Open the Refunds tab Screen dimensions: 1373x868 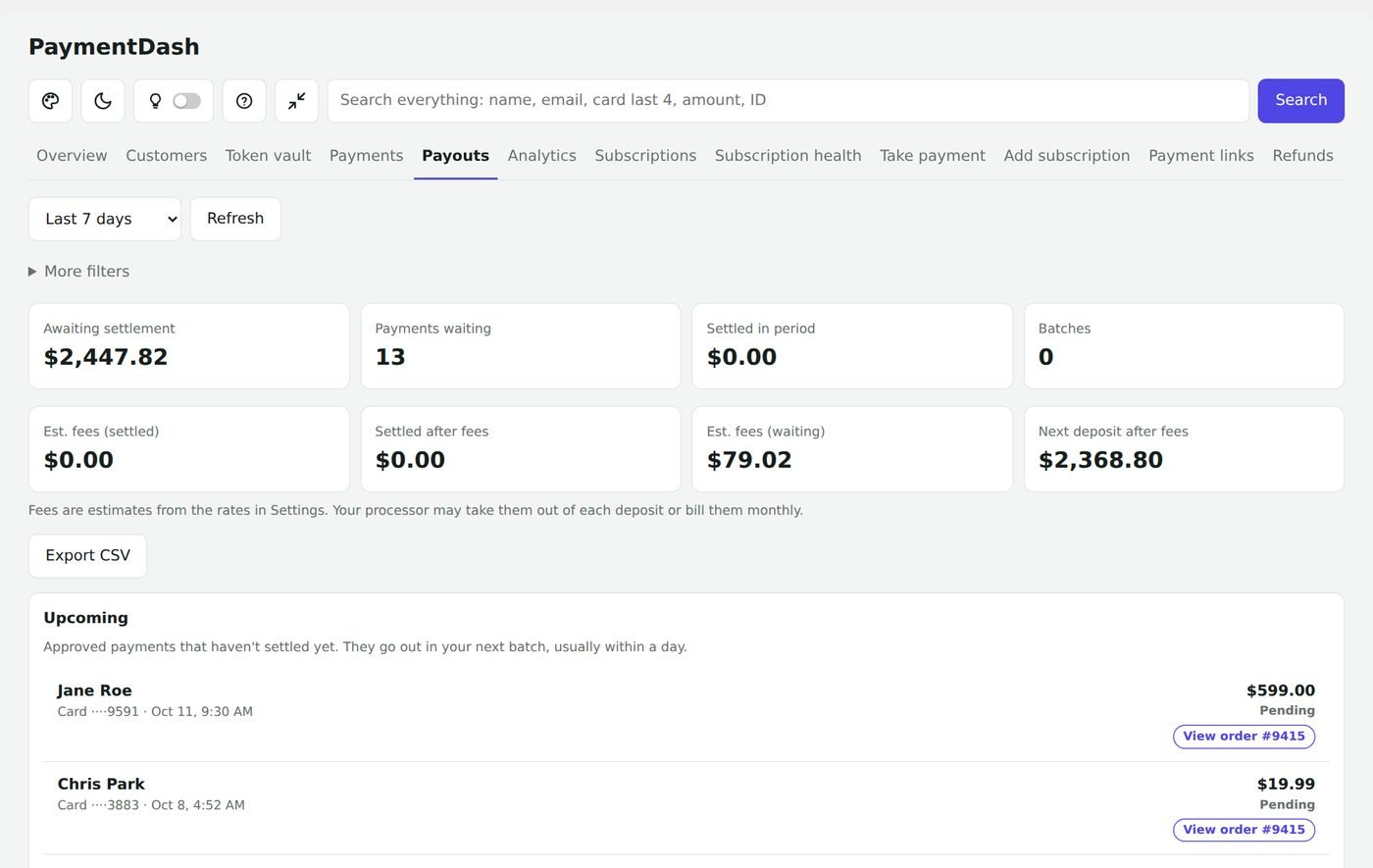tap(1302, 156)
